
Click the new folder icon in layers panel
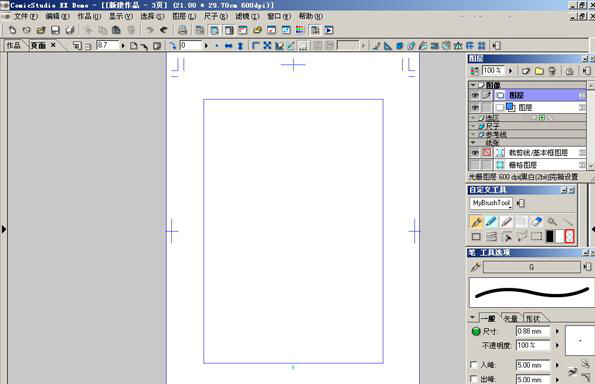click(539, 71)
